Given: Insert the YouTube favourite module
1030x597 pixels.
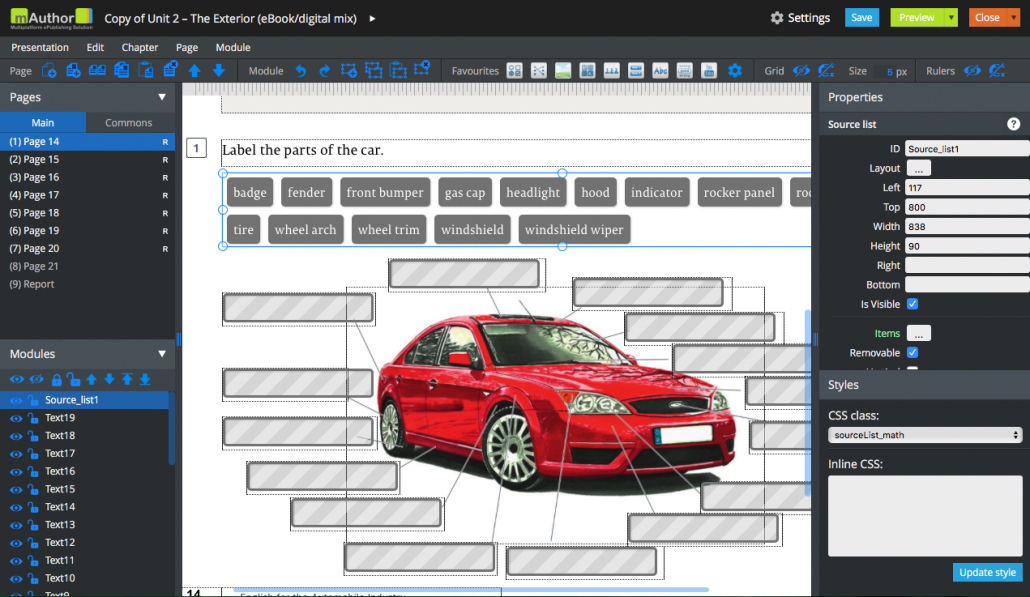Looking at the screenshot, I should tap(709, 70).
